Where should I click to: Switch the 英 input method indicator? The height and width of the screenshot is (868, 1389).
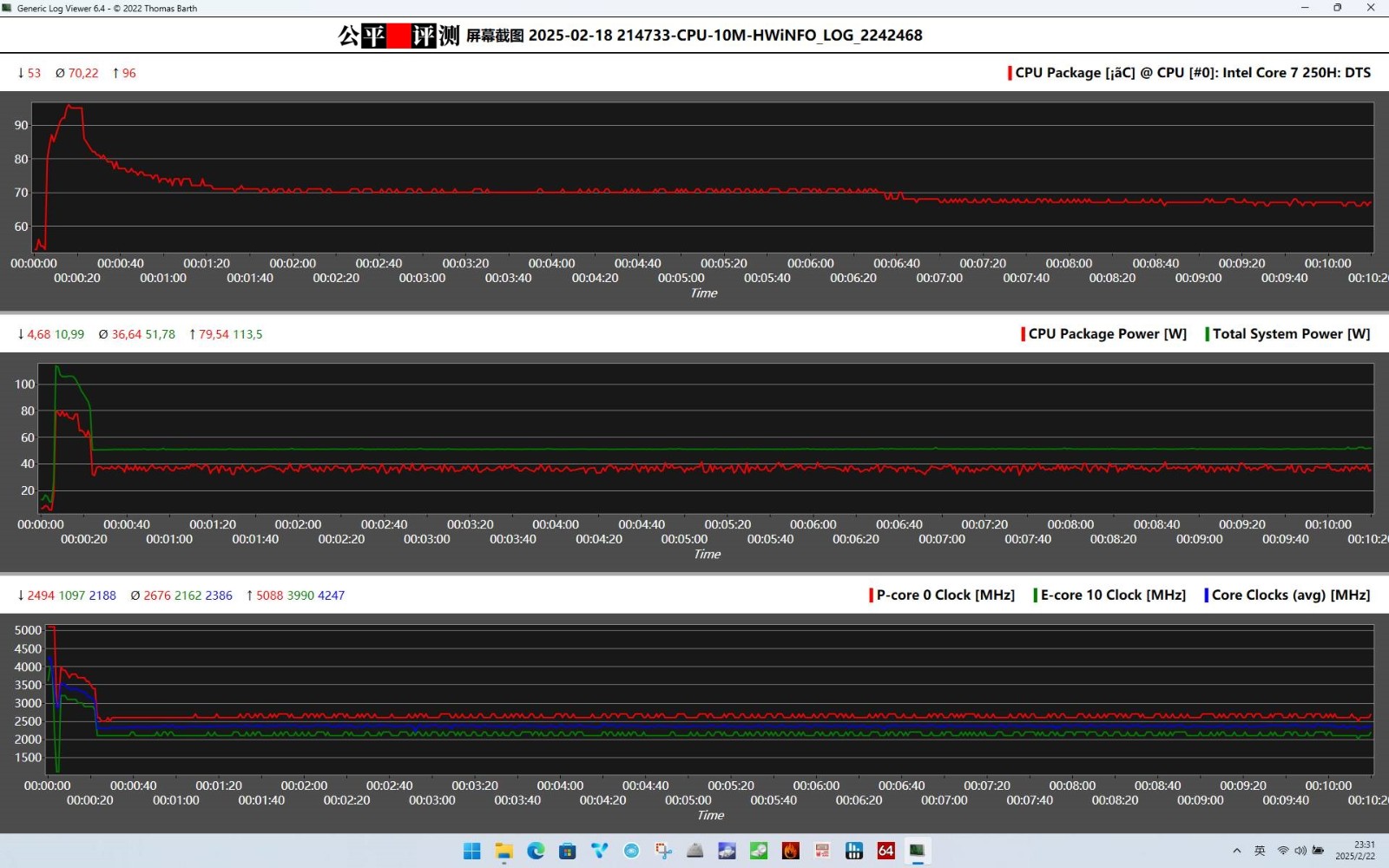[1260, 851]
